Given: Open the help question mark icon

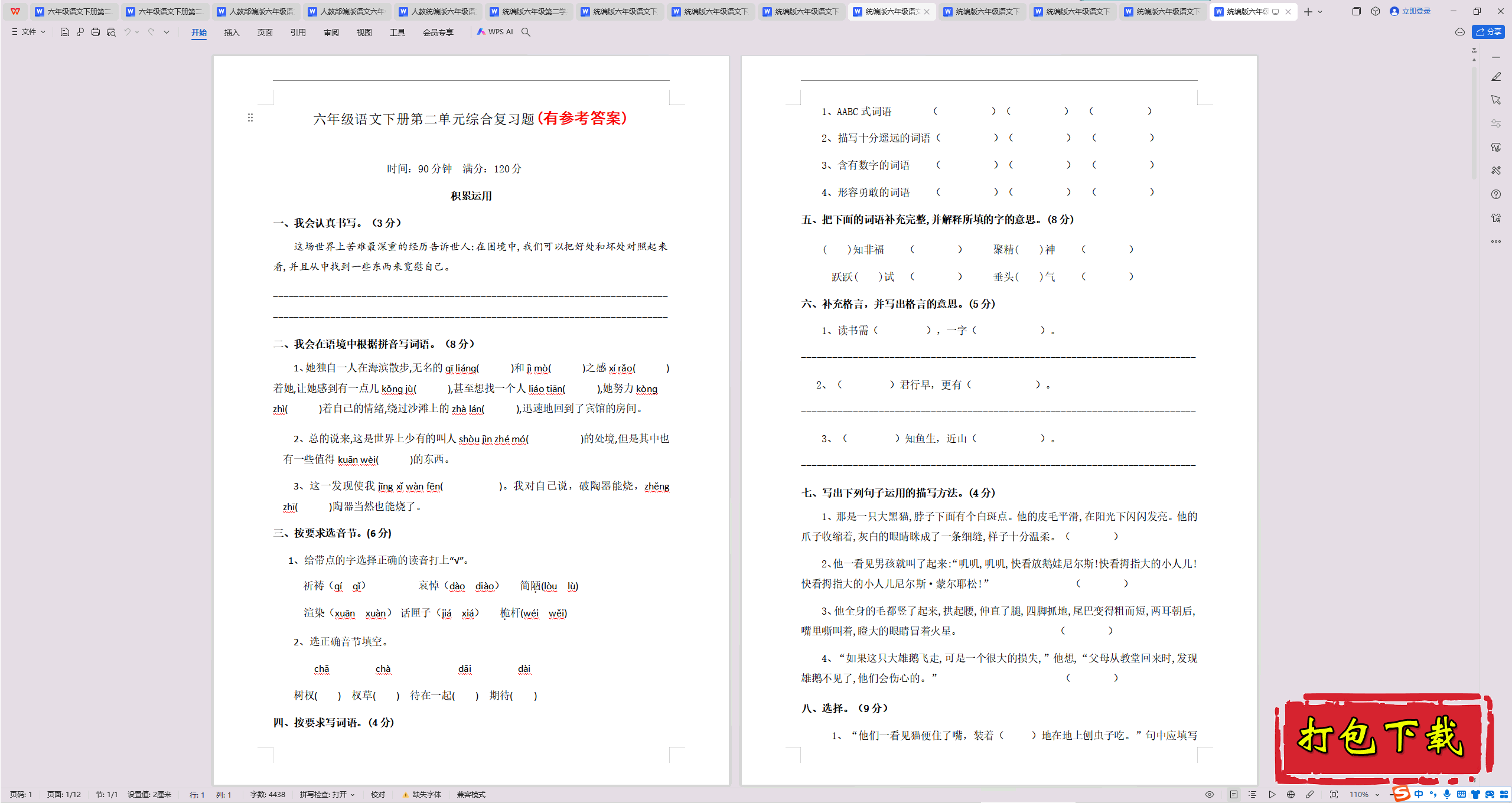Looking at the screenshot, I should [1496, 194].
